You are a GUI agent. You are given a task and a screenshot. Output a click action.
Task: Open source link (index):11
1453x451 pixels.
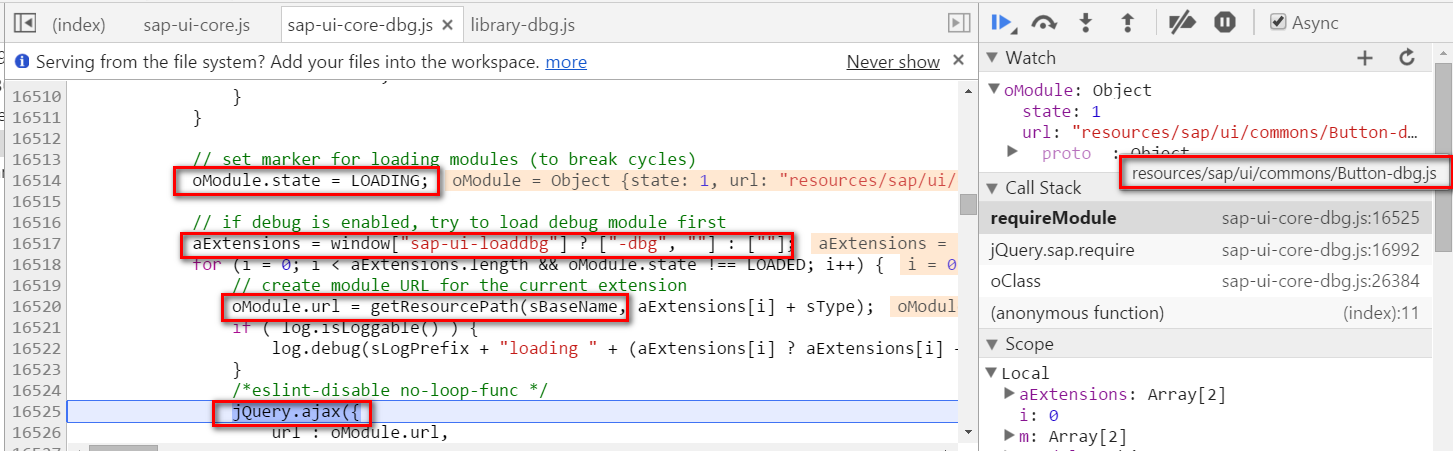click(1381, 314)
